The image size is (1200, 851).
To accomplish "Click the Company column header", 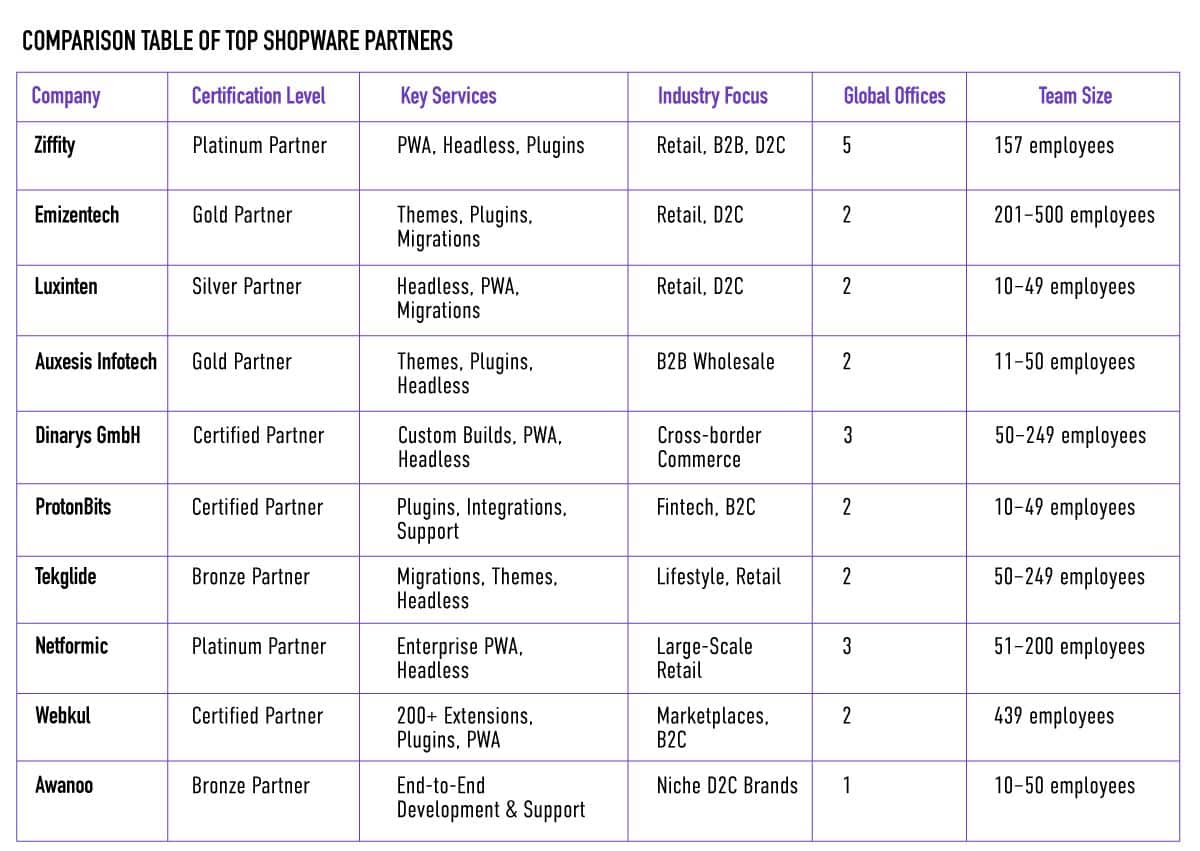I will 66,96.
